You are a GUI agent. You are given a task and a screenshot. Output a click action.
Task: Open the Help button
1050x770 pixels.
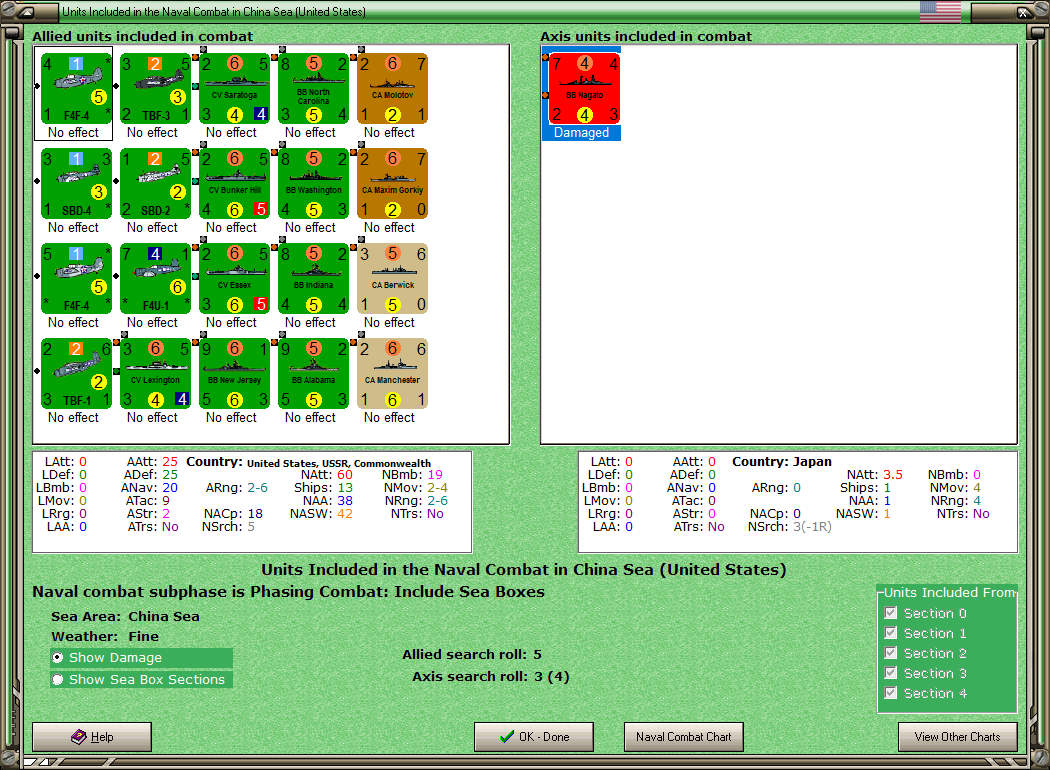pyautogui.click(x=92, y=737)
